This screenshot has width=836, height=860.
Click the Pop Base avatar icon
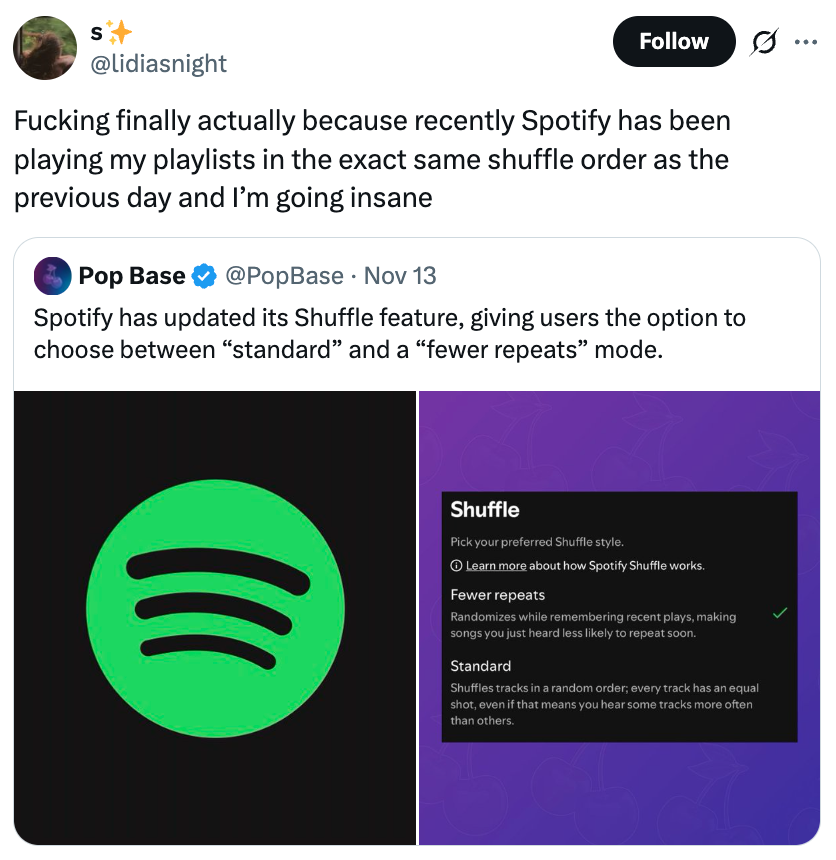tap(52, 276)
